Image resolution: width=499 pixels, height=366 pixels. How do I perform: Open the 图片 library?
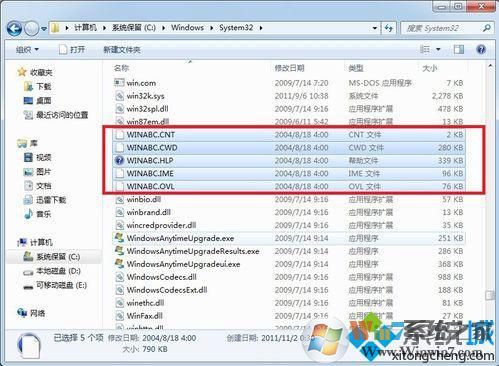pos(44,172)
